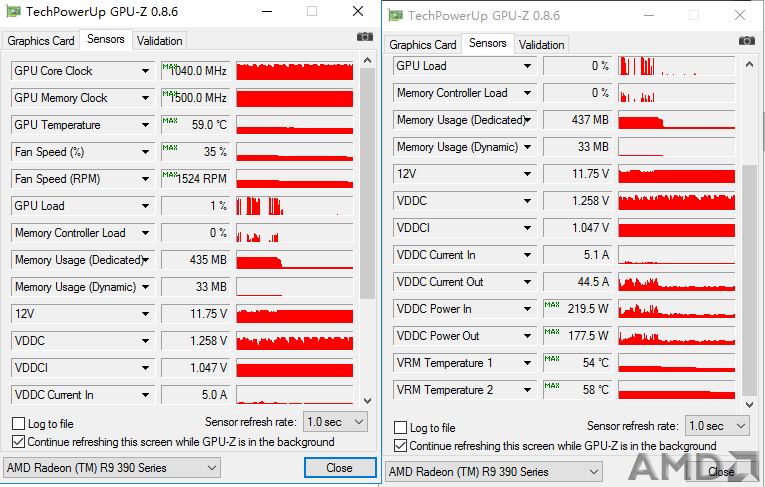Viewport: 765px width, 487px height.
Task: Click the 177.5 W power out value
Action: pyautogui.click(x=577, y=336)
